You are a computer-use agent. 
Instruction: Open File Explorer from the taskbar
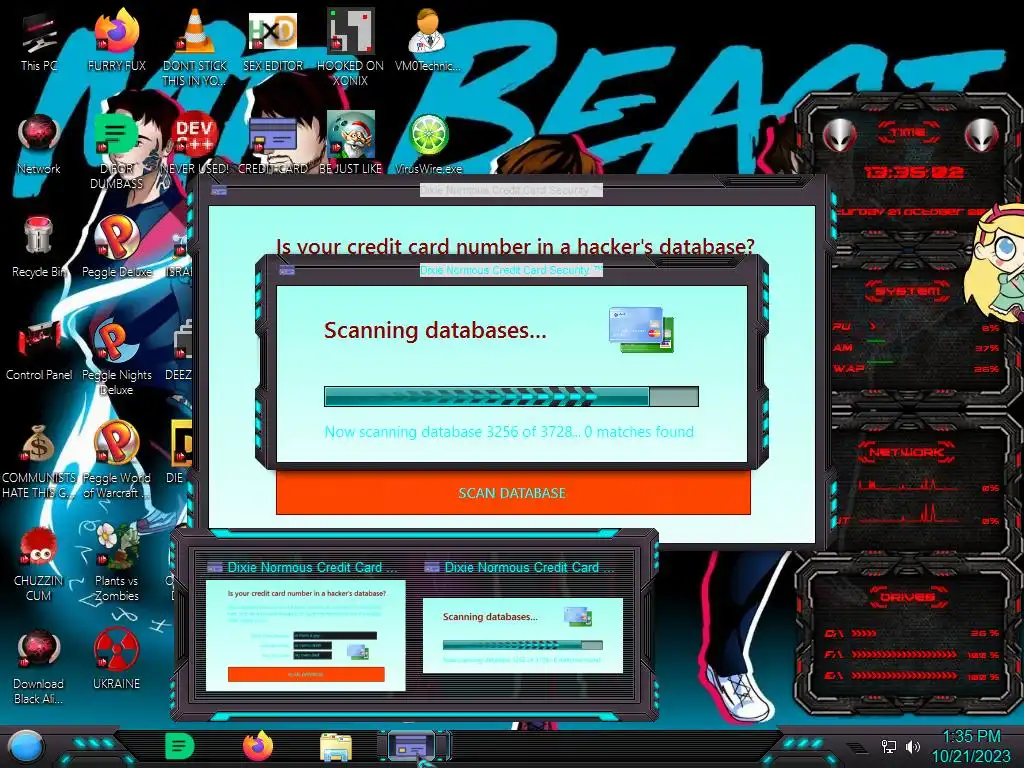coord(336,747)
